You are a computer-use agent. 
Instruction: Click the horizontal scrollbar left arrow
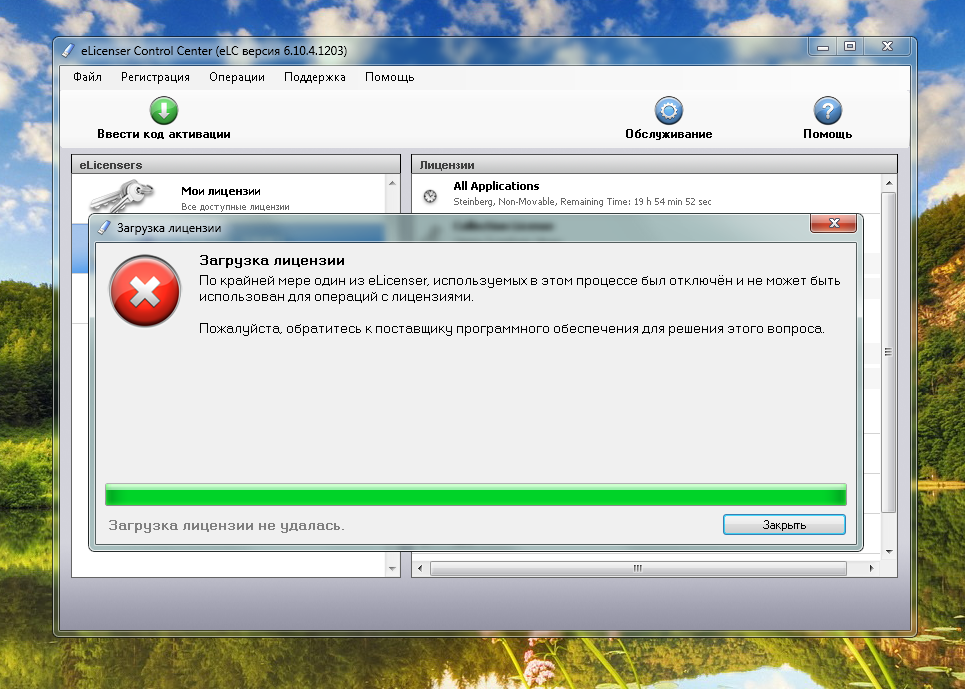coord(420,568)
